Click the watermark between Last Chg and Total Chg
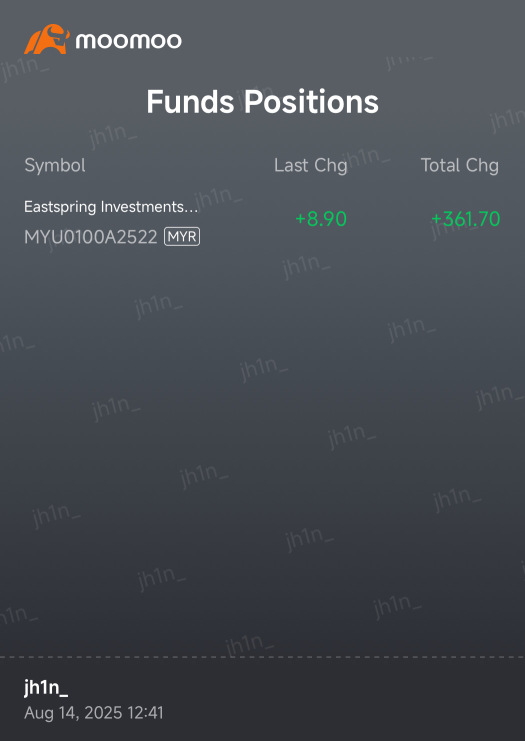The height and width of the screenshot is (741, 525). (366, 155)
